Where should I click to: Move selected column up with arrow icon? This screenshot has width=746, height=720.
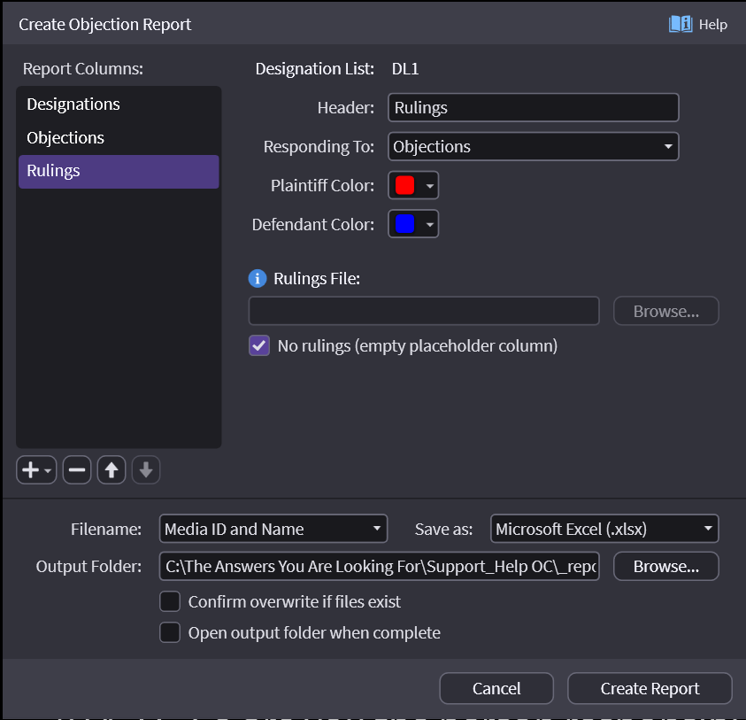point(111,471)
